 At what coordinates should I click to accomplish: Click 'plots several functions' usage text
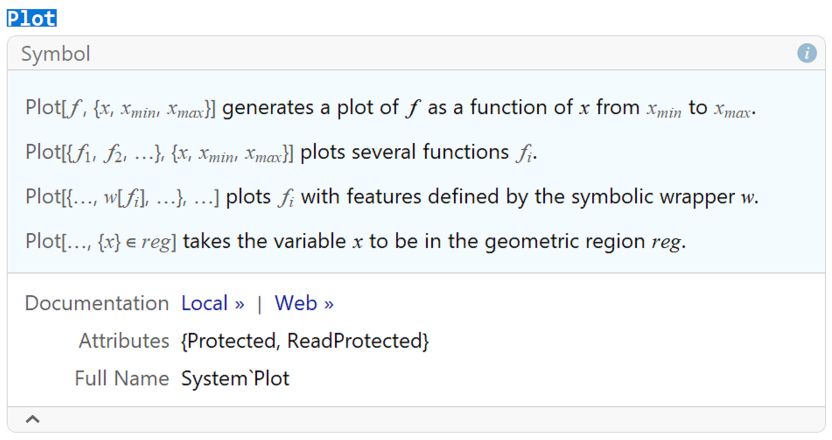(x=405, y=153)
